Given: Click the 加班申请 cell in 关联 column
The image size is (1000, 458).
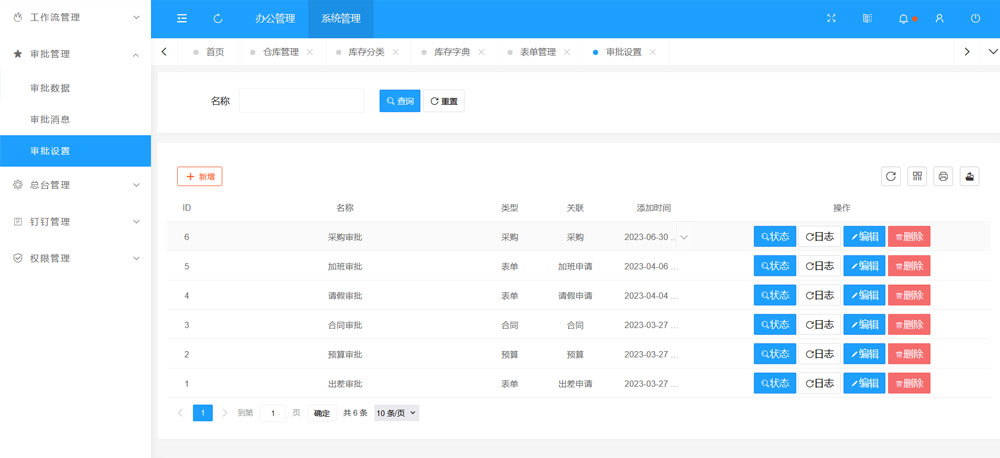Looking at the screenshot, I should pos(575,267).
